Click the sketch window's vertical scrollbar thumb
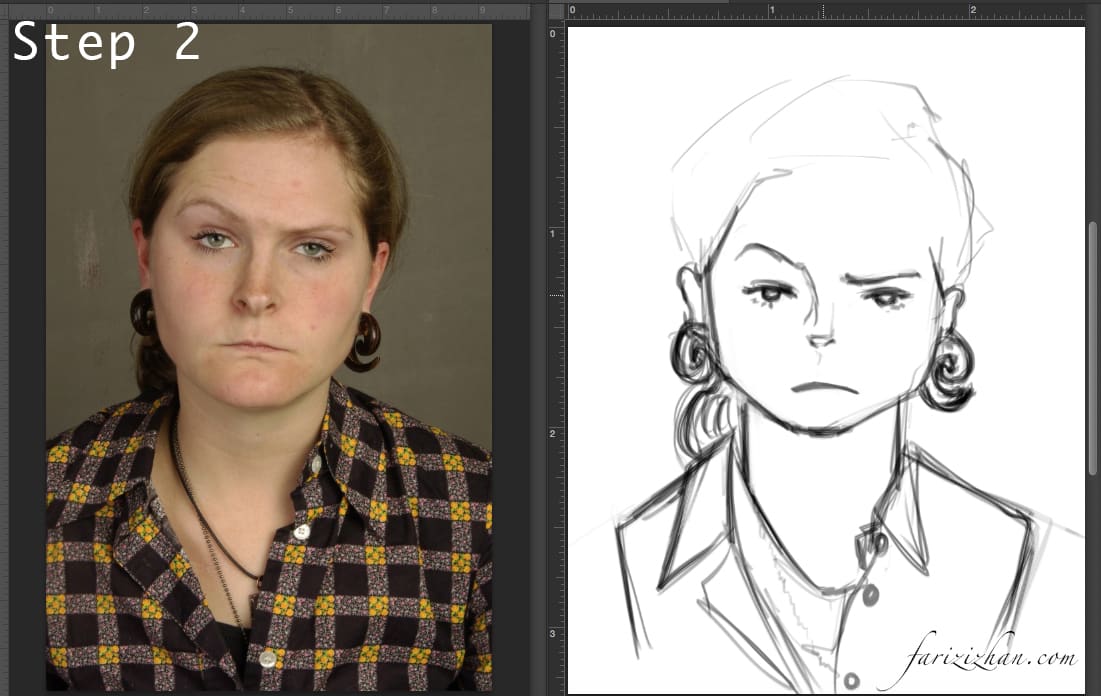This screenshot has height=696, width=1101. (x=1093, y=349)
